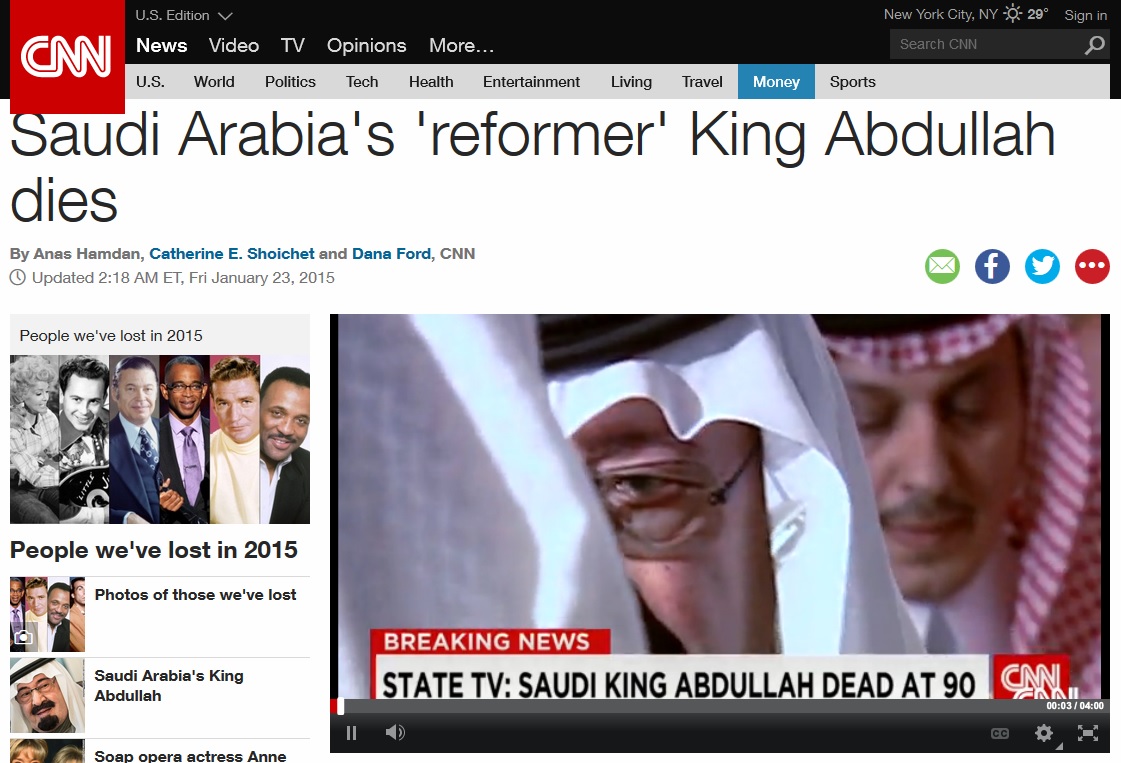Image resolution: width=1121 pixels, height=763 pixels.
Task: Seek on the video progress bar
Action: coord(720,707)
